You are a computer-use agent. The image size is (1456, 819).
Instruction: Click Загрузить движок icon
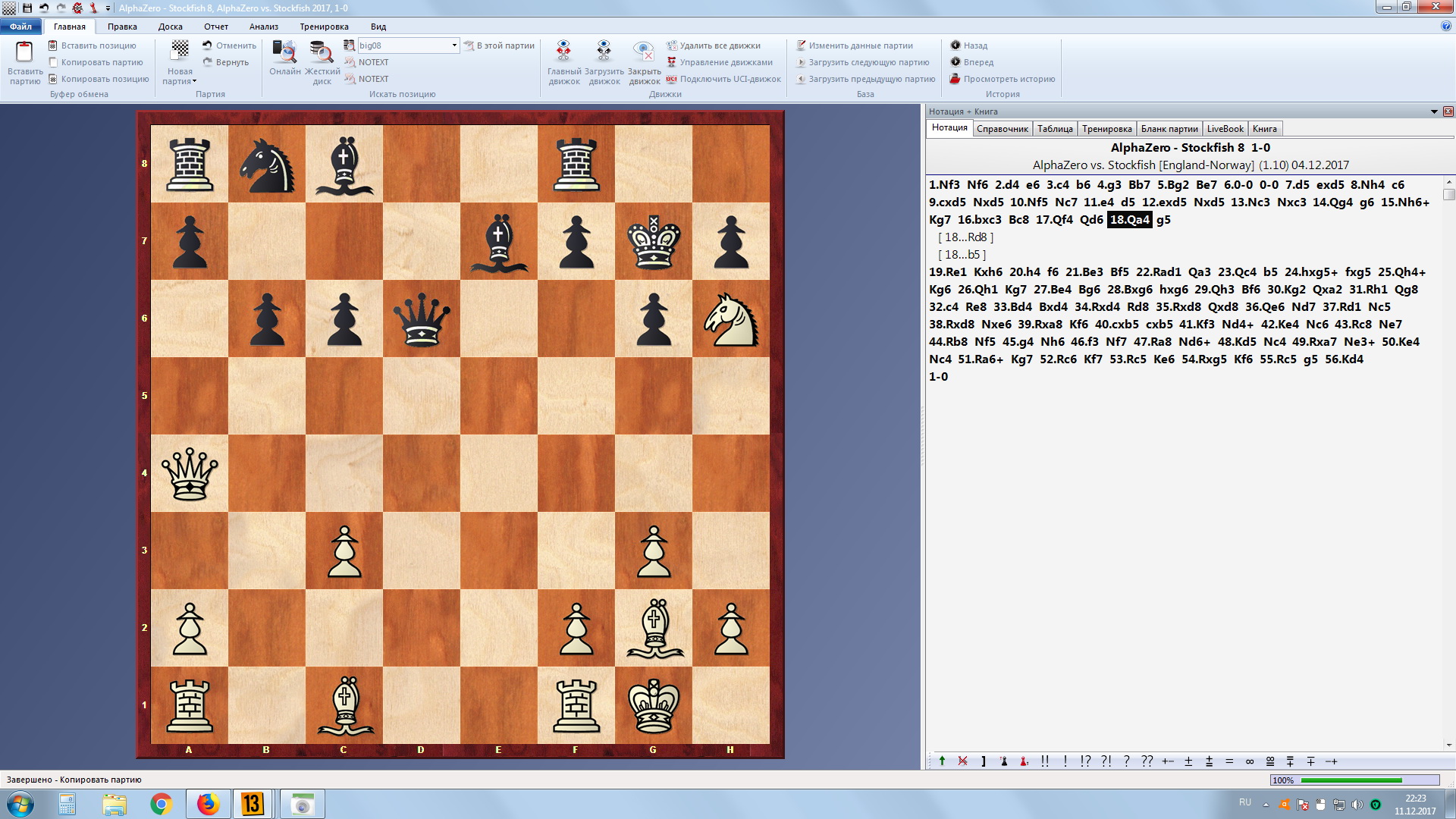[604, 52]
